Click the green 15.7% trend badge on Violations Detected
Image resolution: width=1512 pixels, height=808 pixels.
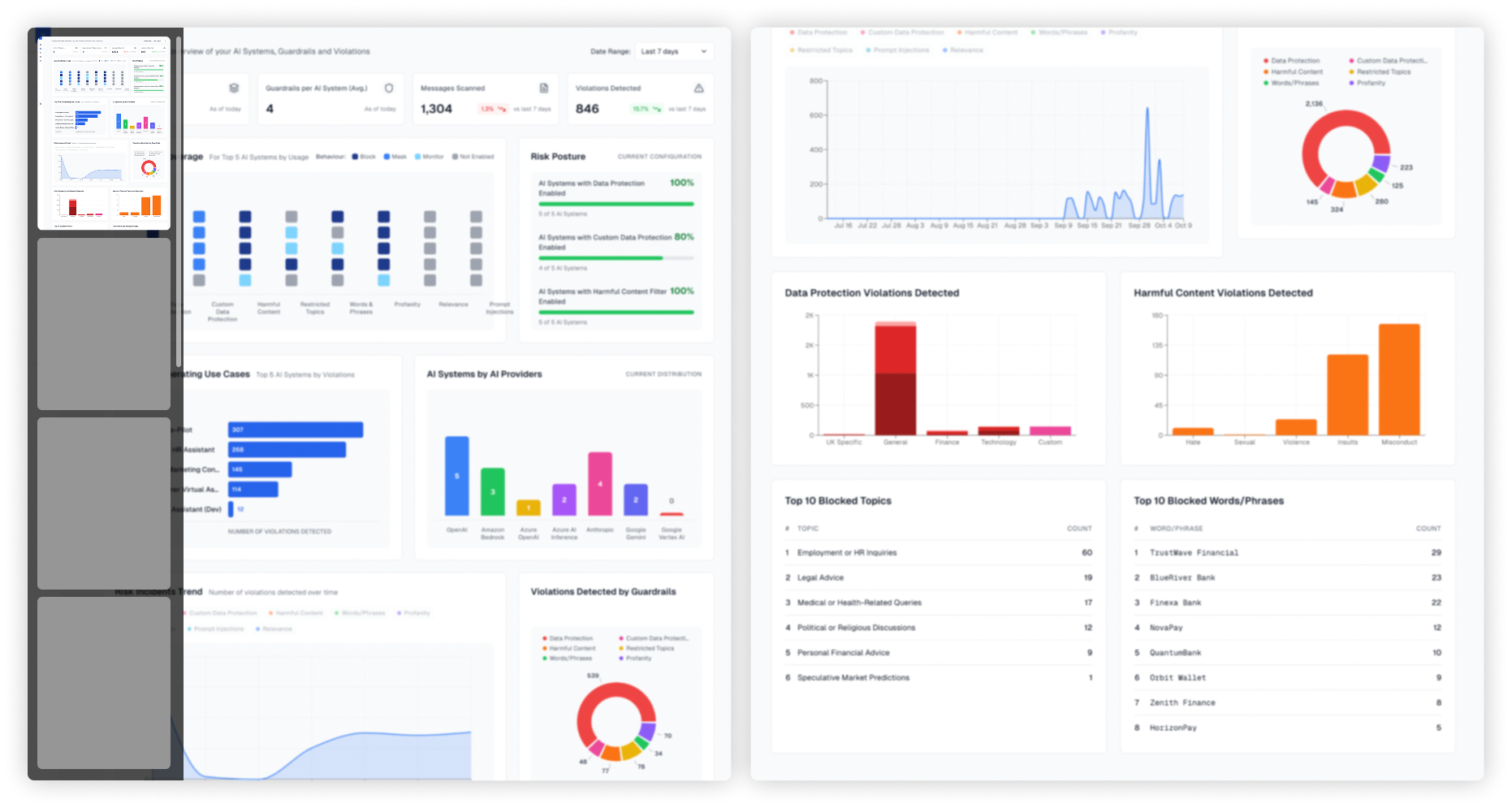point(647,109)
